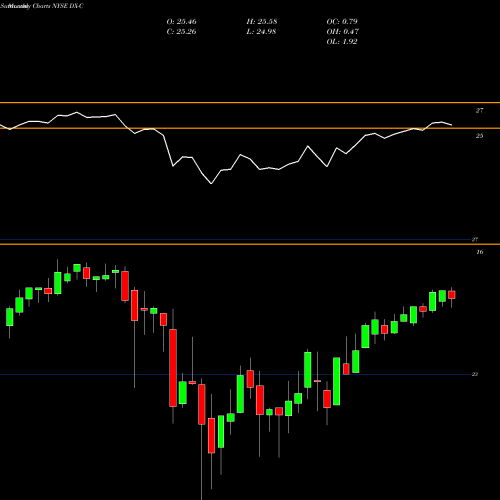Click the lowest trough of the white line

(211, 183)
